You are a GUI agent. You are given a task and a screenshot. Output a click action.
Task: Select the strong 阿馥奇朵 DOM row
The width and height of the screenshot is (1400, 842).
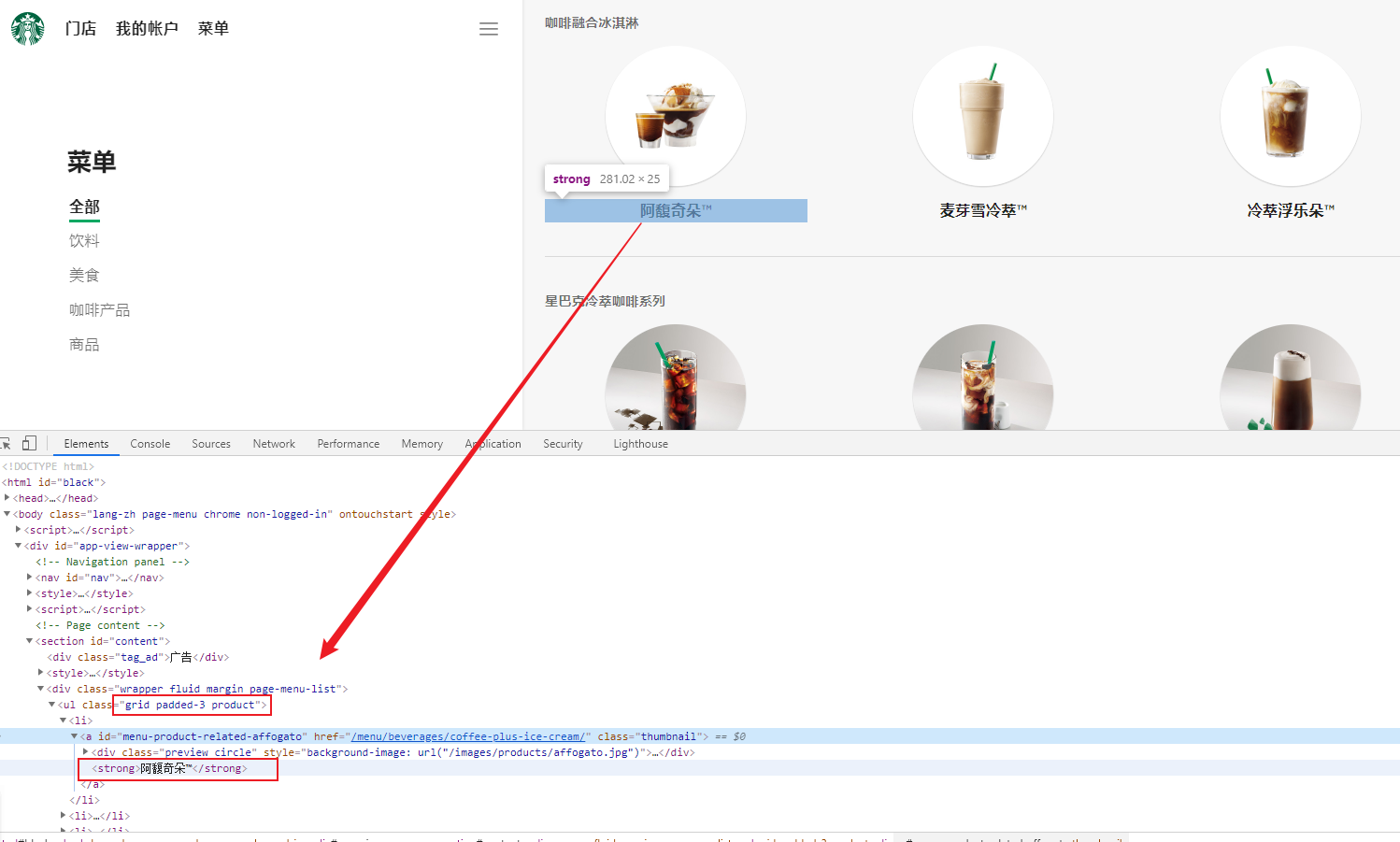pos(700,768)
